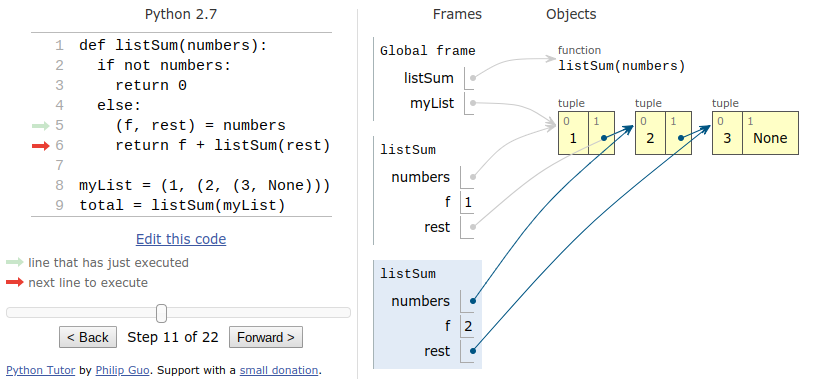
Task: Click code line 9 total = listSum(myList)
Action: coord(182,205)
